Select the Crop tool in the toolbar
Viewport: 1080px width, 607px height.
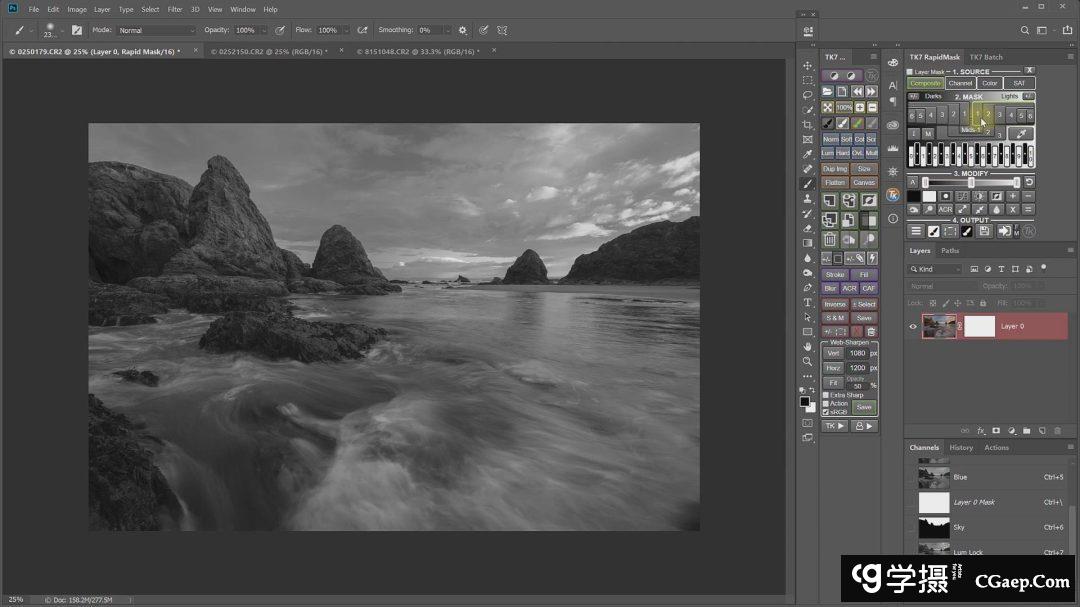click(807, 125)
